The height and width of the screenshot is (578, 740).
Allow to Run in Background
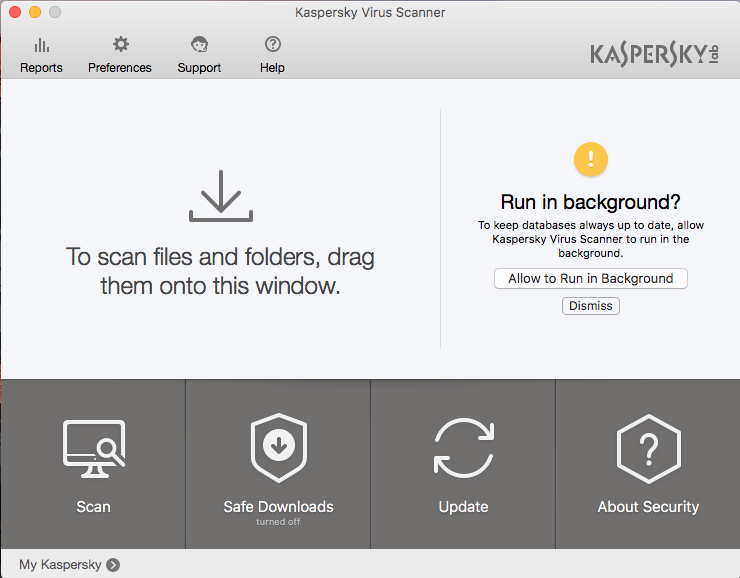tap(590, 278)
